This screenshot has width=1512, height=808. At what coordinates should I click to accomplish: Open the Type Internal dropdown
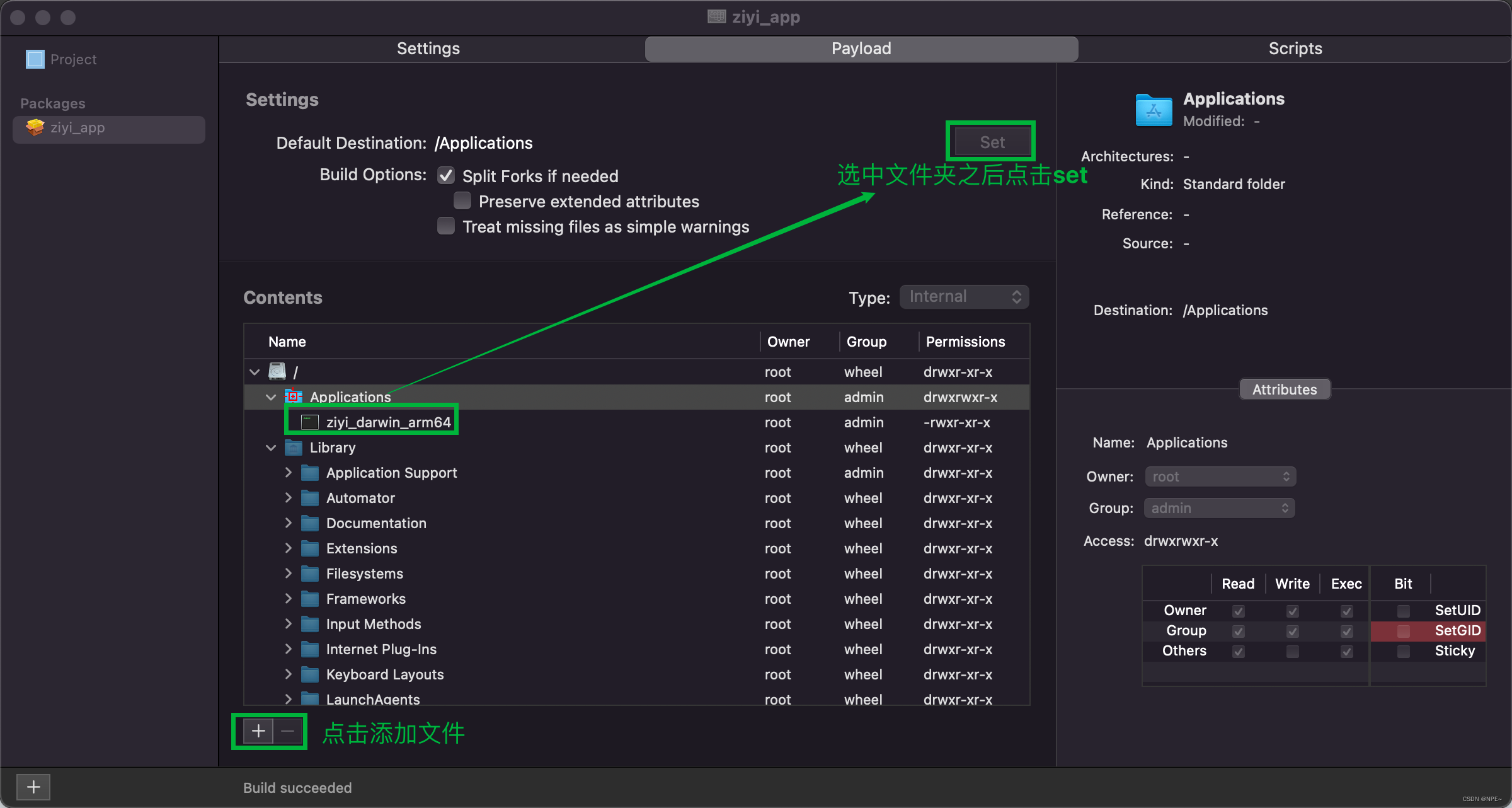(x=964, y=297)
